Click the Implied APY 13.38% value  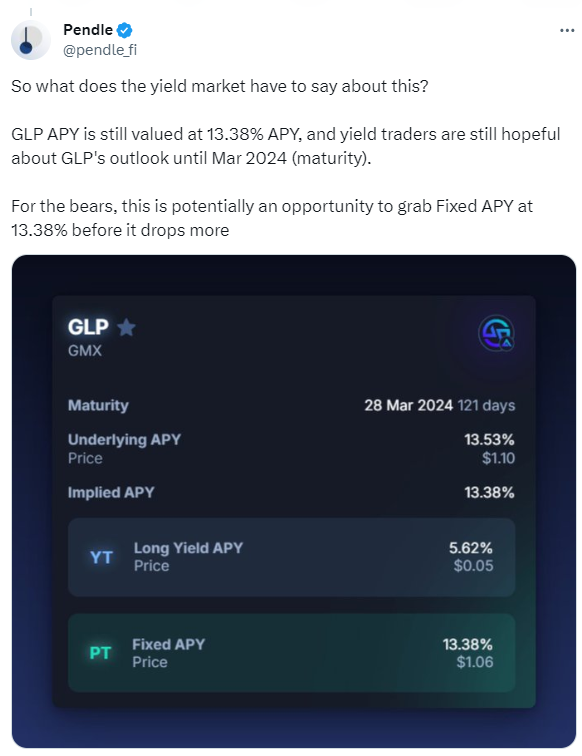(489, 492)
